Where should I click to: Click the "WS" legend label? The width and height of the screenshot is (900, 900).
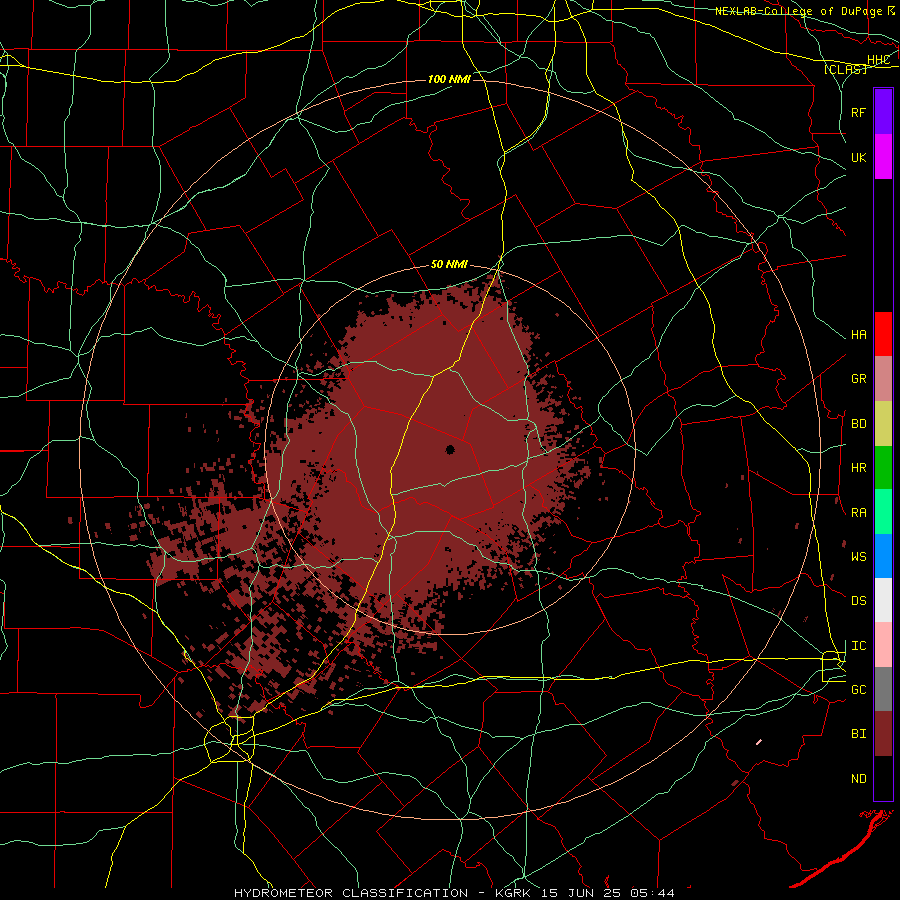tap(858, 557)
